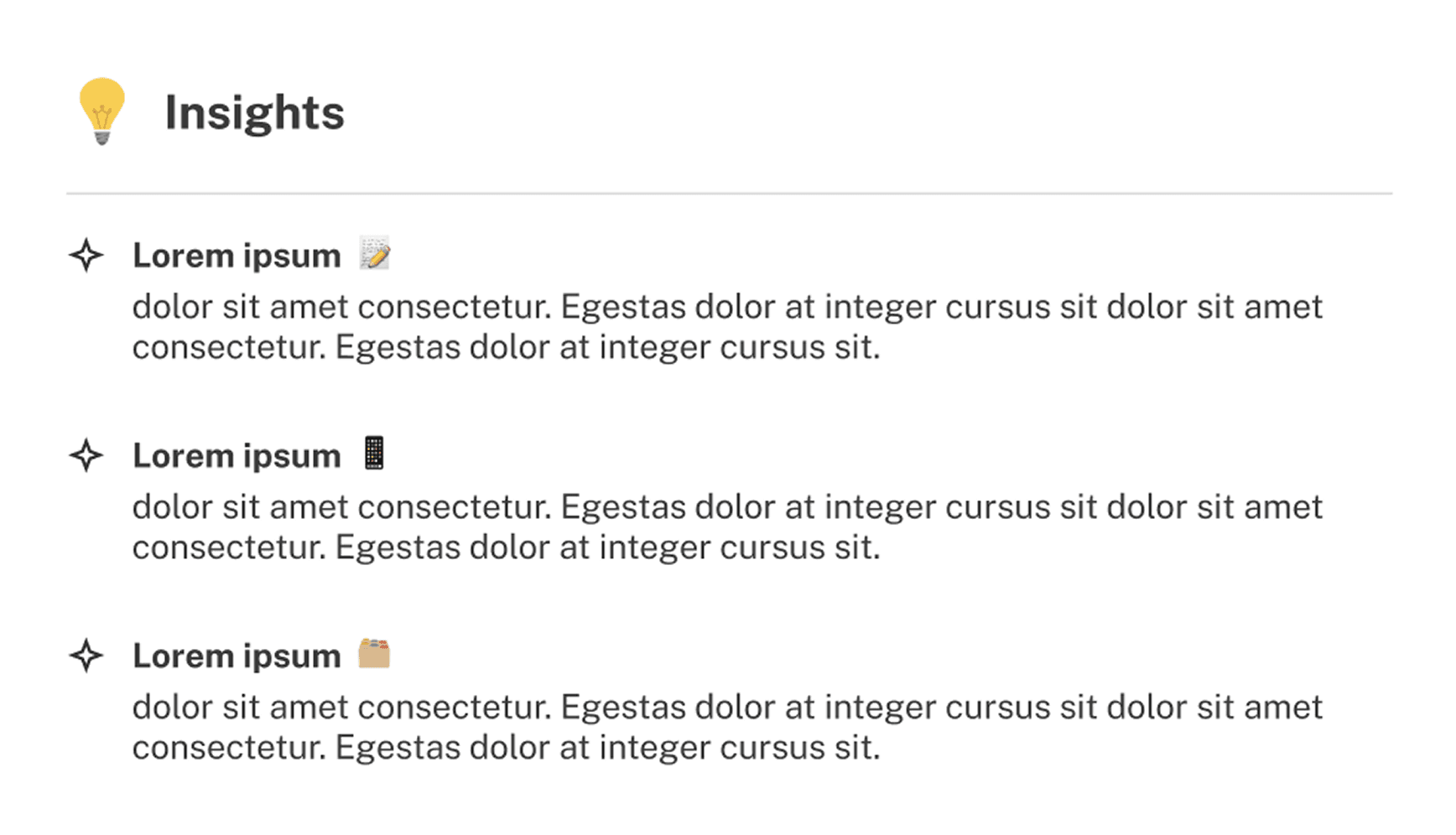Screen dimensions: 1456x835
Task: Click the mobile phone emoji icon
Action: [374, 454]
